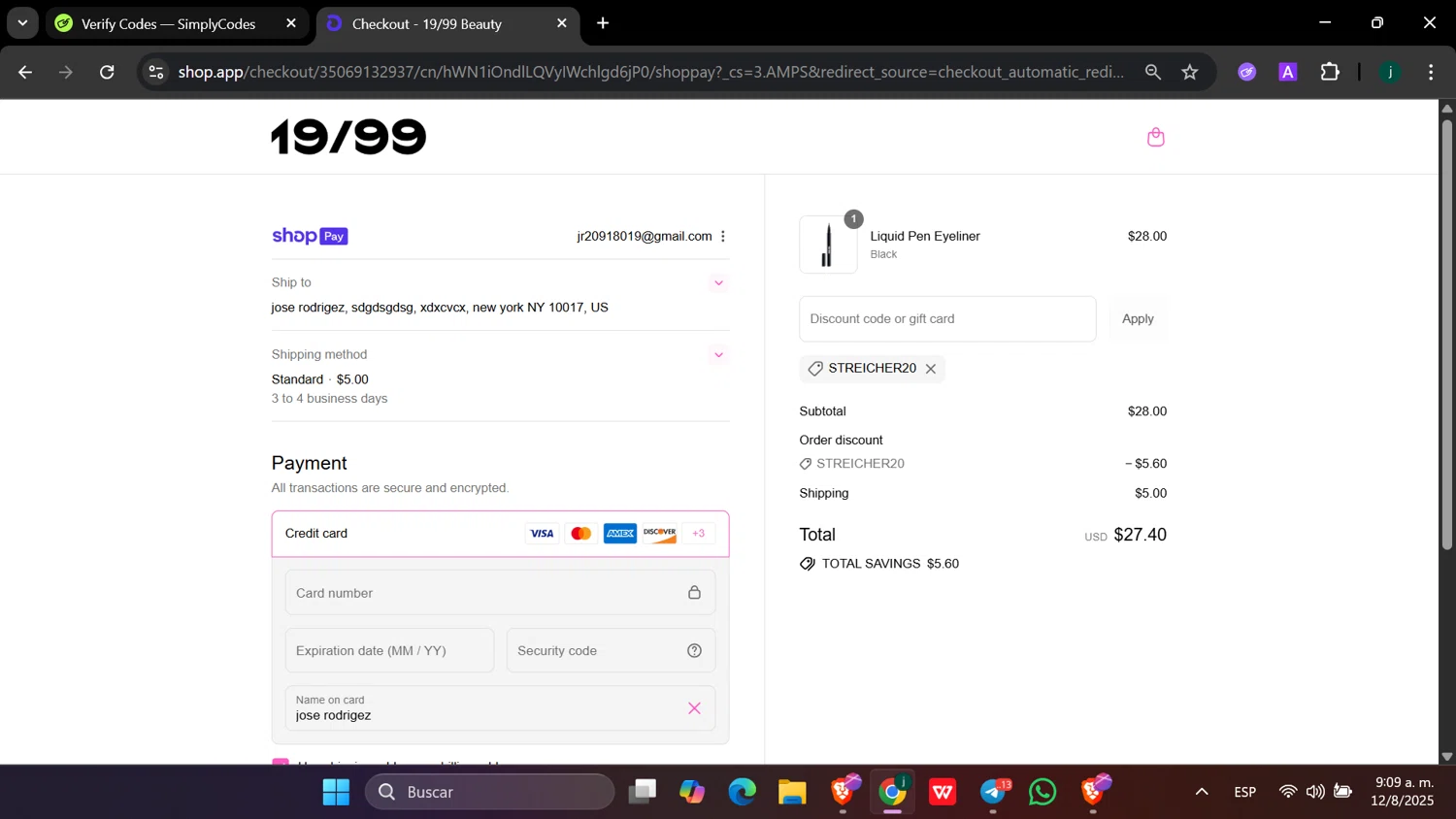The width and height of the screenshot is (1456, 819).
Task: Remove the STREICHER20 discount code tag
Action: click(x=931, y=369)
